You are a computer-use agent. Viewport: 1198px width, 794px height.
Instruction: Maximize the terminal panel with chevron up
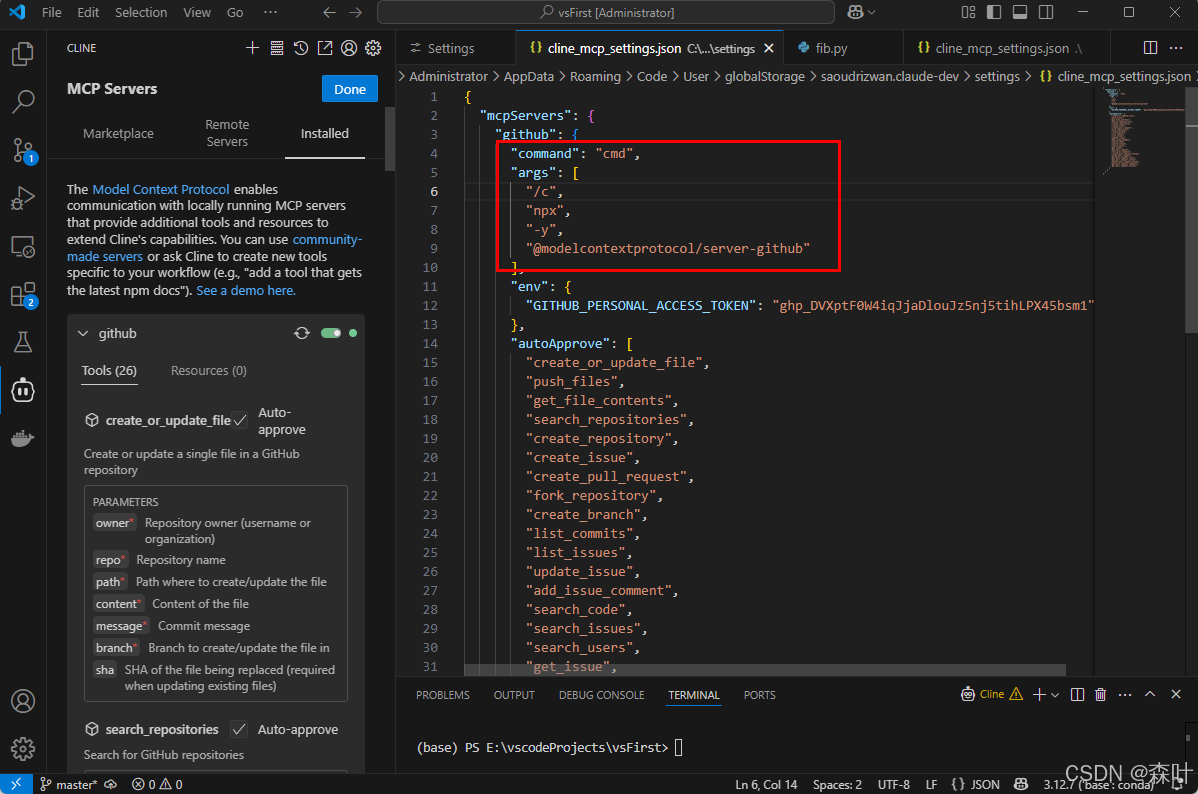pos(1150,695)
